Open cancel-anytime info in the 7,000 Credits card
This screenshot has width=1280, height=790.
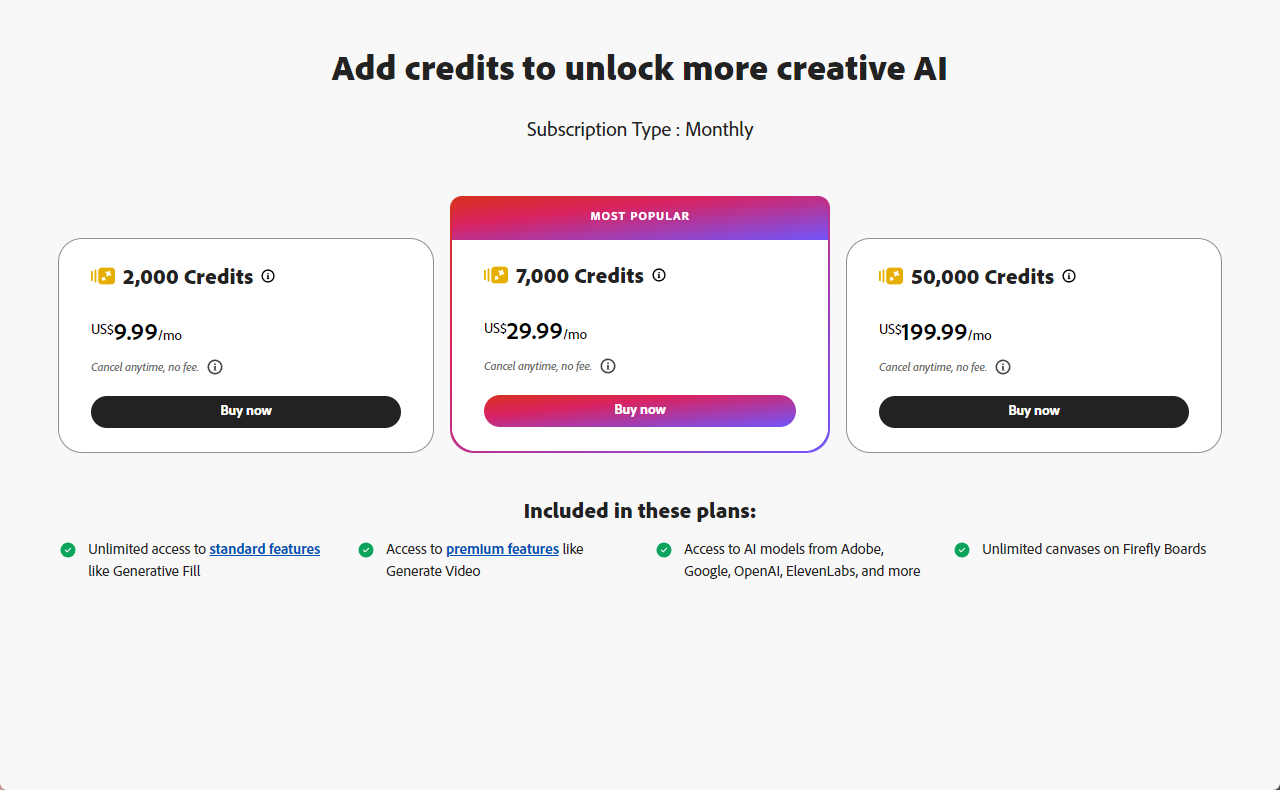(608, 366)
